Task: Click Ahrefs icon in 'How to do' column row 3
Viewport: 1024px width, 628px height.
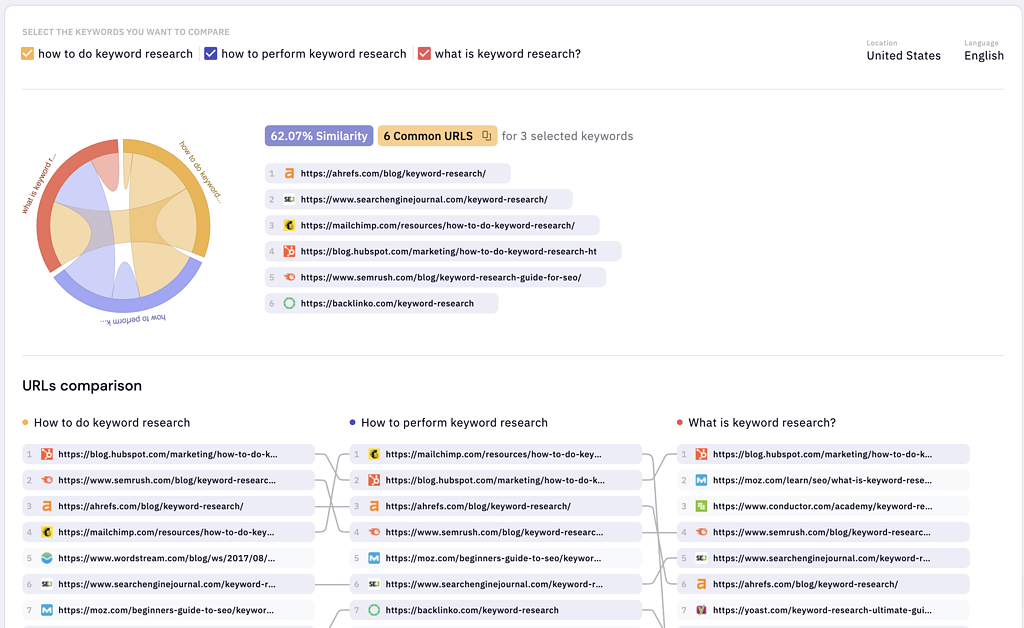Action: 46,506
